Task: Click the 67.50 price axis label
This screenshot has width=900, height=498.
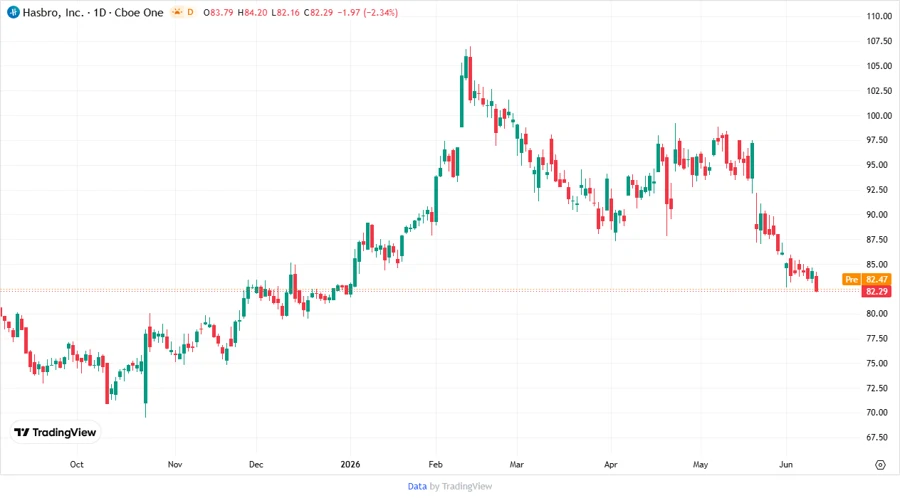Action: coord(879,437)
